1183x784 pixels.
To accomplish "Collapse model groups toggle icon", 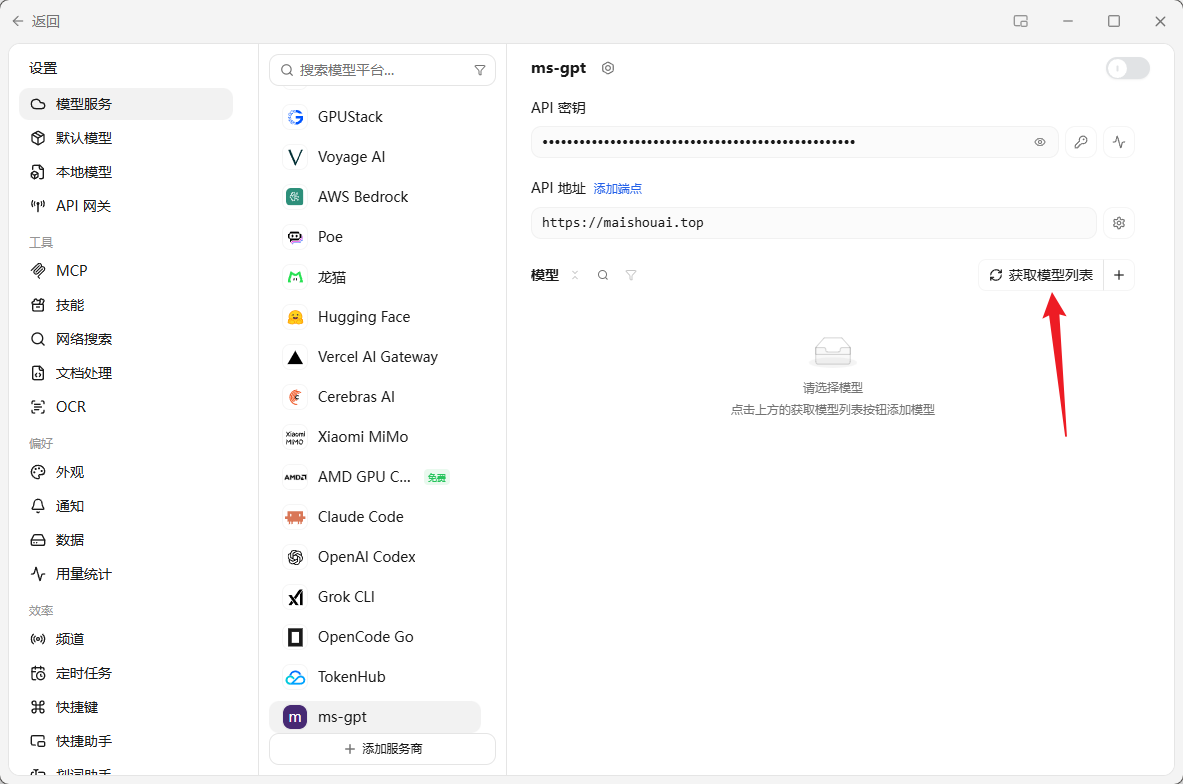I will (x=575, y=275).
